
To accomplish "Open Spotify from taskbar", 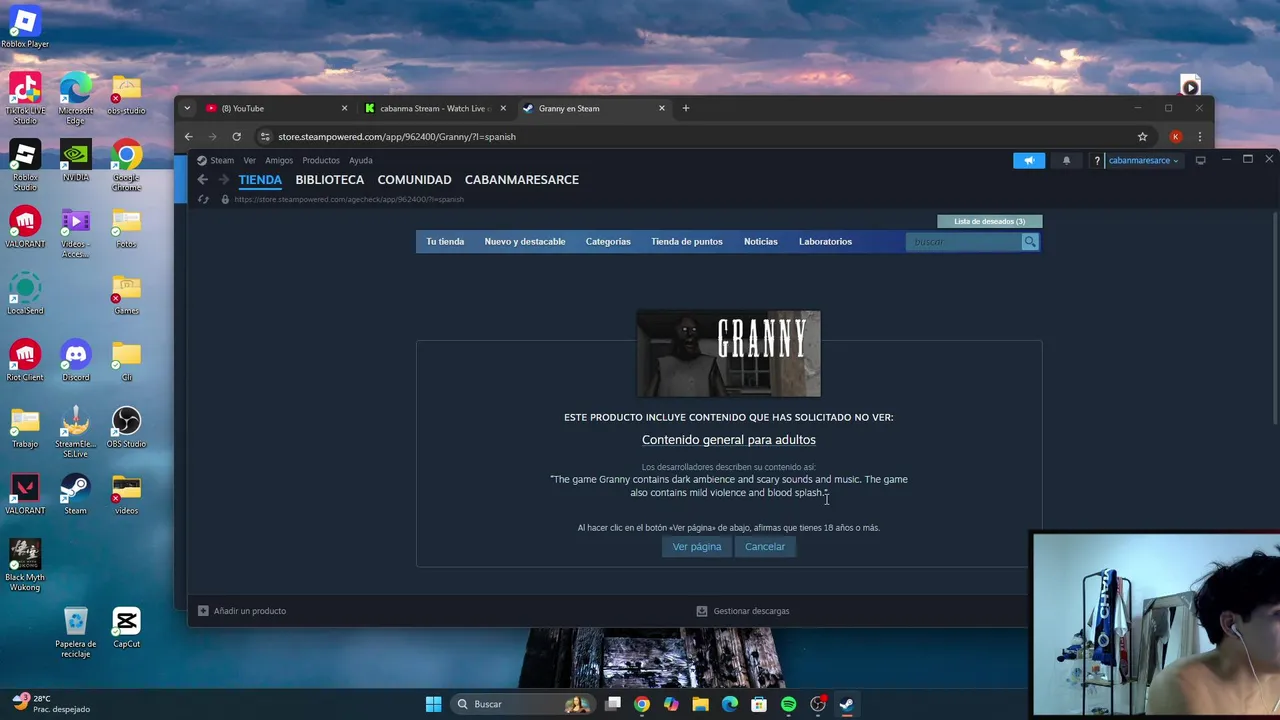I will coord(788,704).
